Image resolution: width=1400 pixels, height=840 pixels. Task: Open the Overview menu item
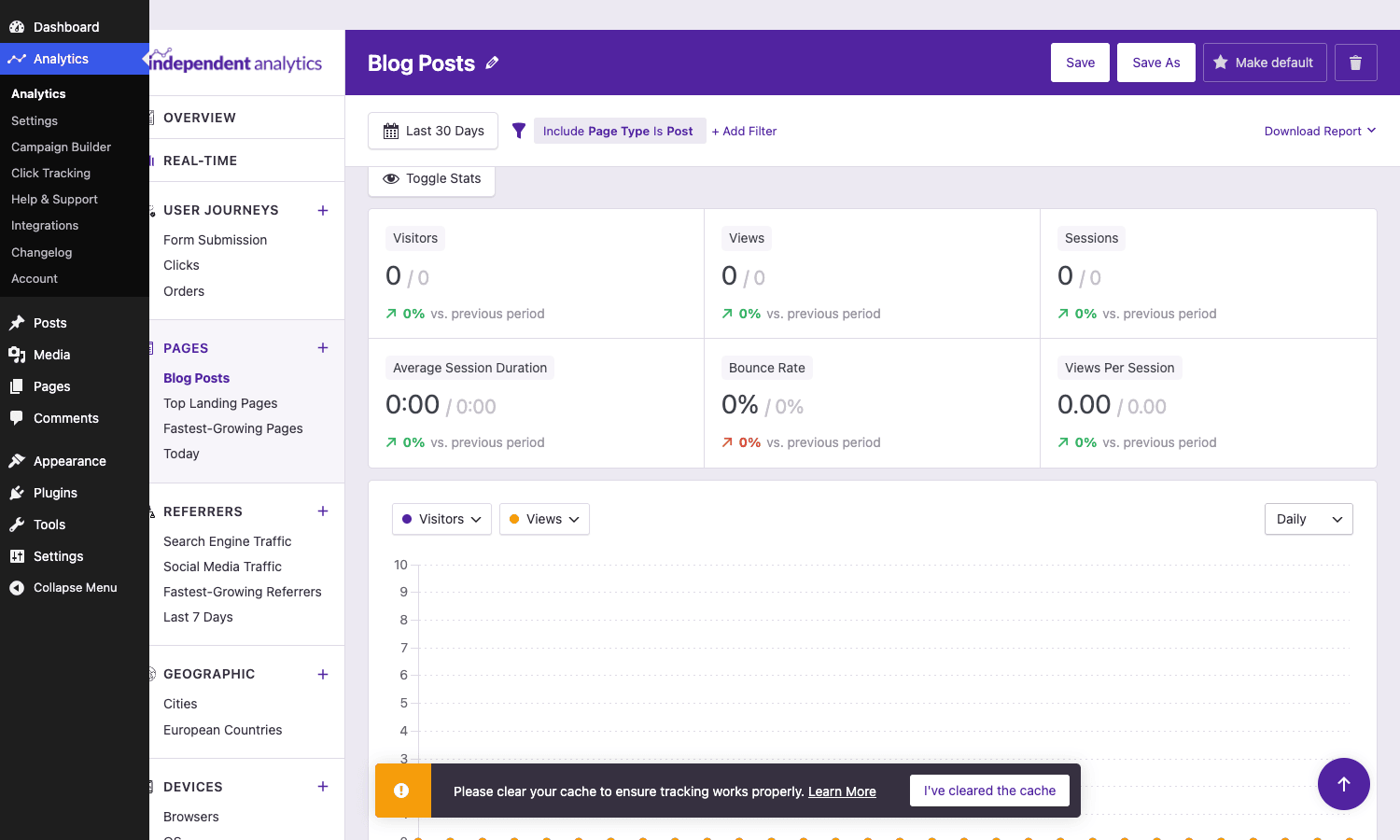200,118
